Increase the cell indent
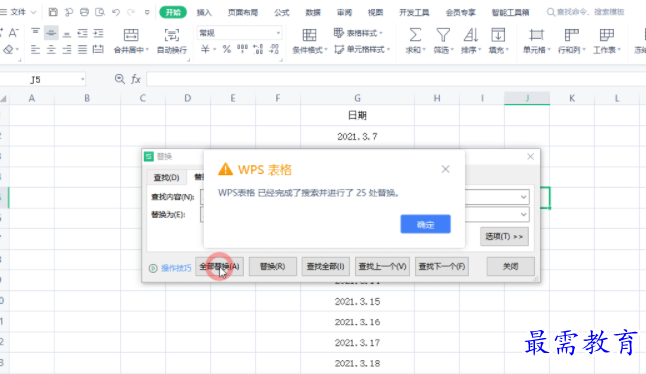 (x=98, y=33)
